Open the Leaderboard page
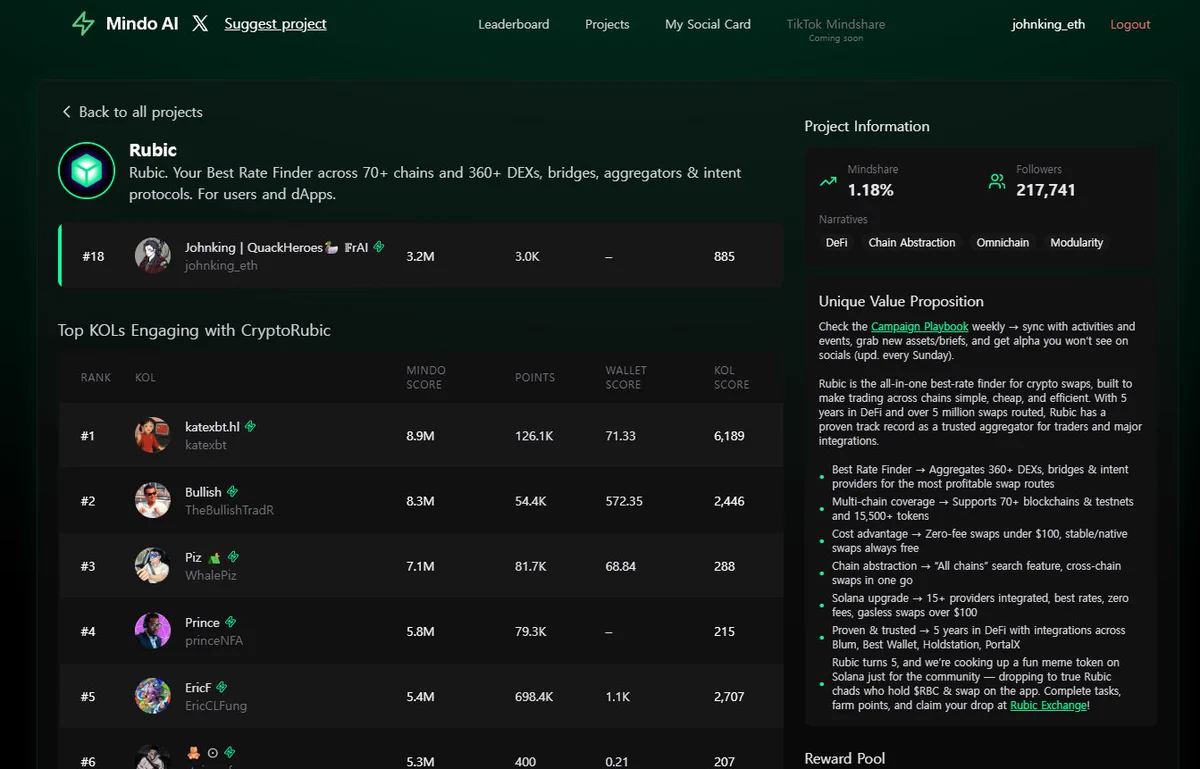 click(x=514, y=24)
